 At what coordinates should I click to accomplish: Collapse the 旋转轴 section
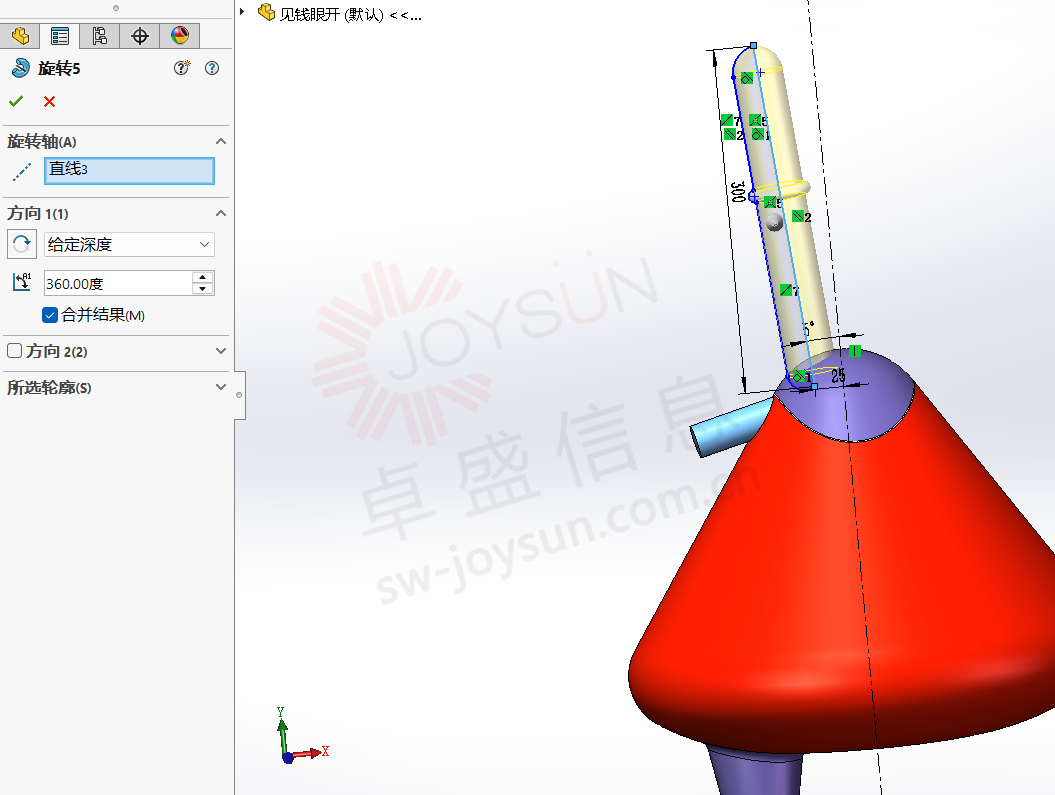click(x=221, y=142)
